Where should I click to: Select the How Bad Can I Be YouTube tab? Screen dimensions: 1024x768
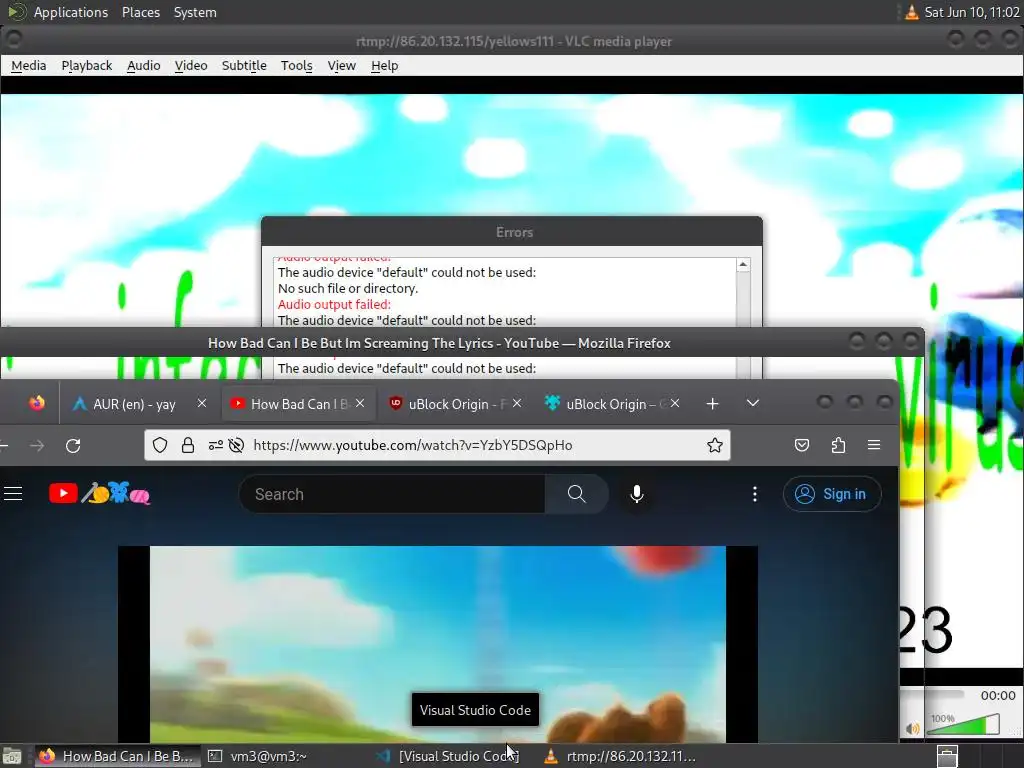coord(298,404)
